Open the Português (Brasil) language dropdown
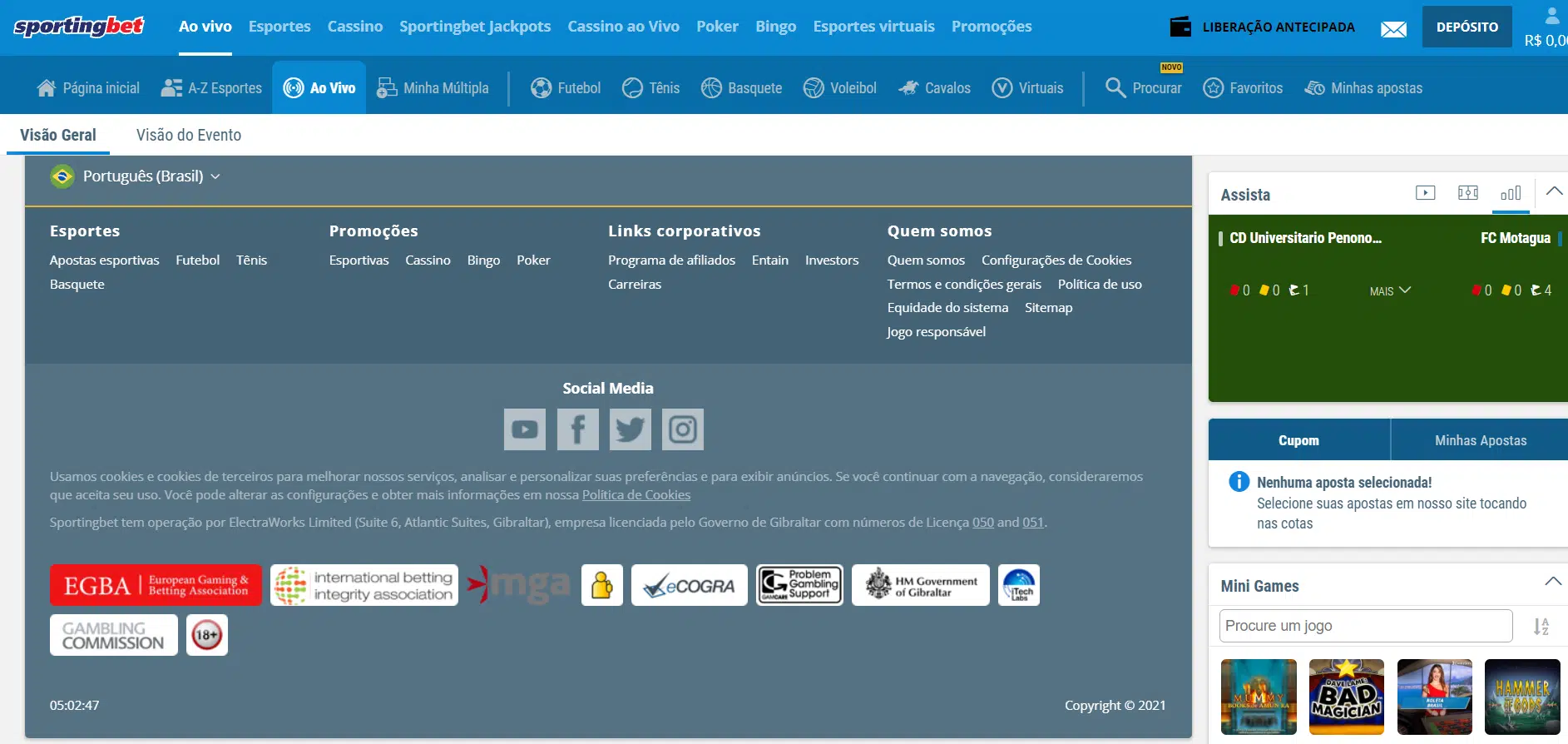This screenshot has width=1568, height=744. (135, 176)
